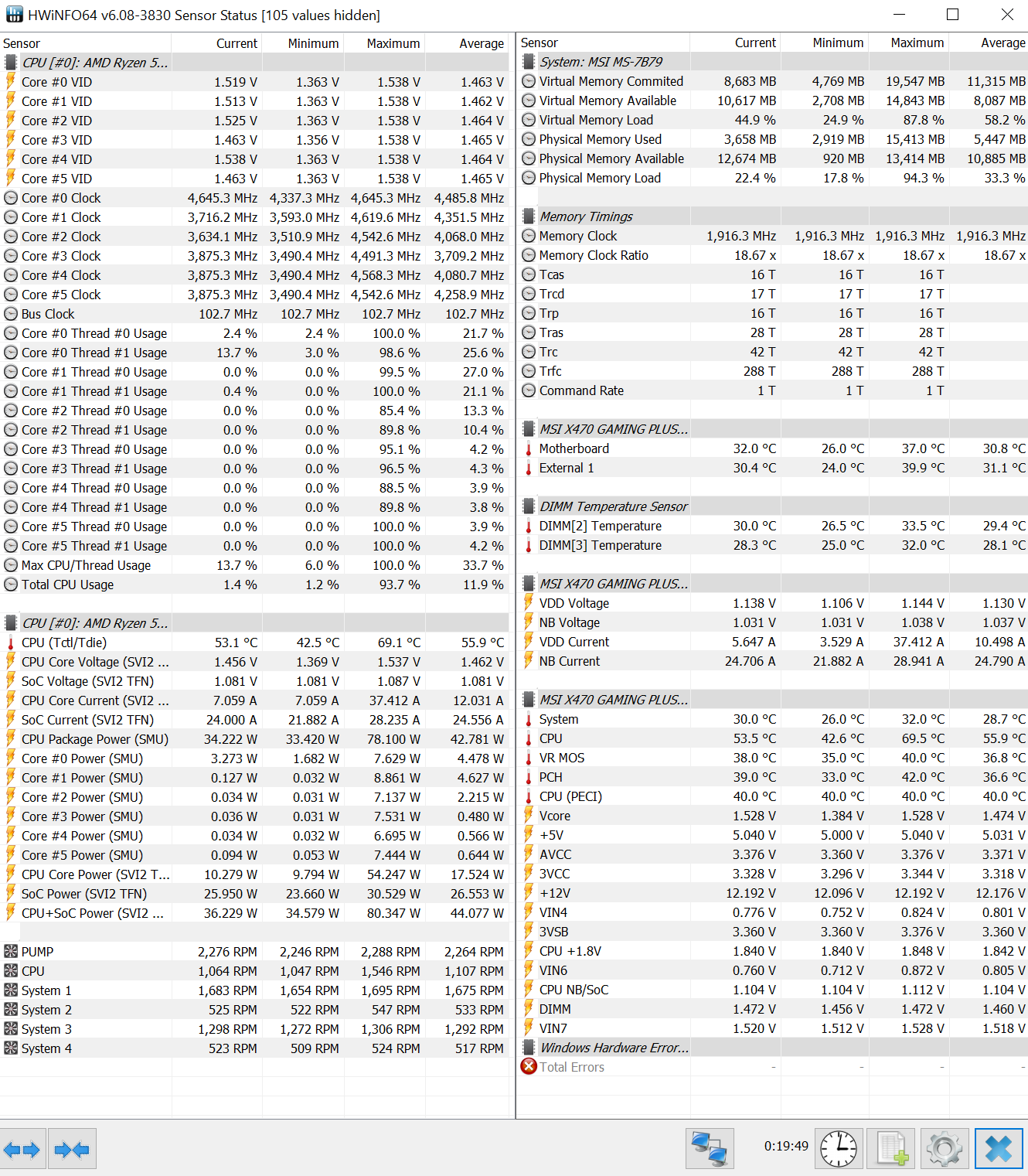
Task: Click the 4,645.3 MHz Core #0 current value
Action: (223, 198)
